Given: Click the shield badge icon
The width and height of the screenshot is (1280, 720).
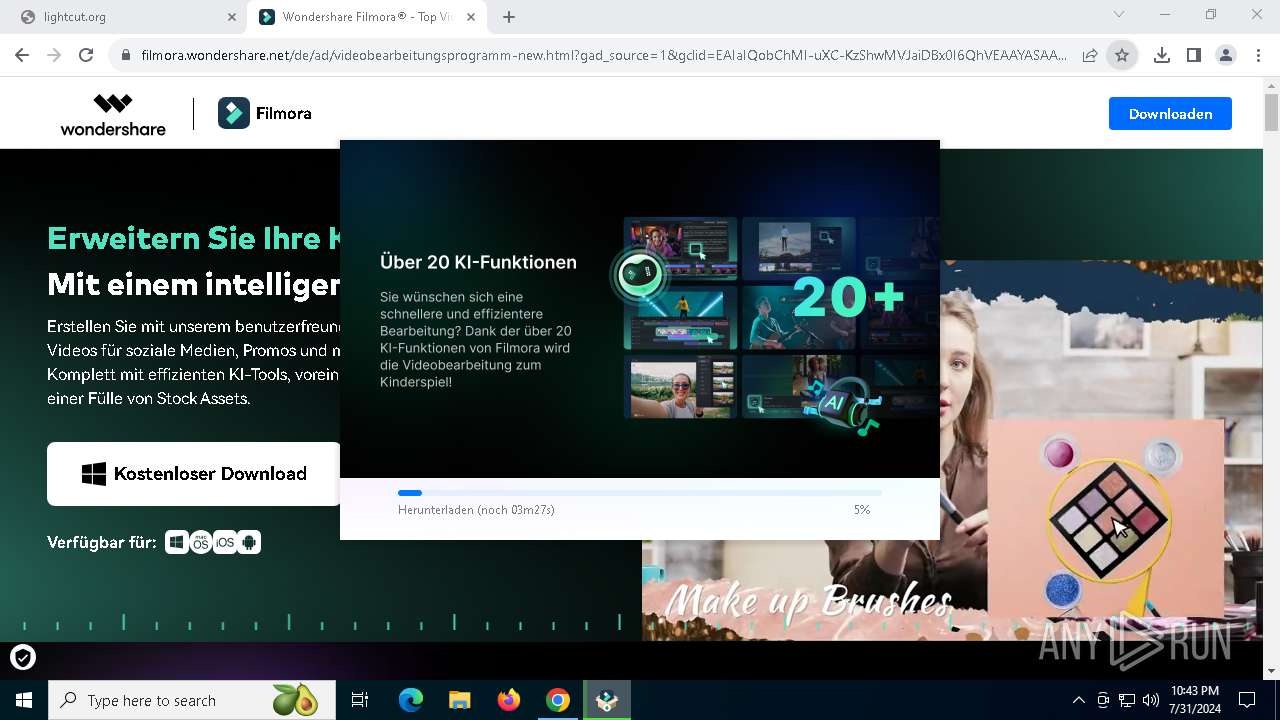Looking at the screenshot, I should [x=23, y=657].
